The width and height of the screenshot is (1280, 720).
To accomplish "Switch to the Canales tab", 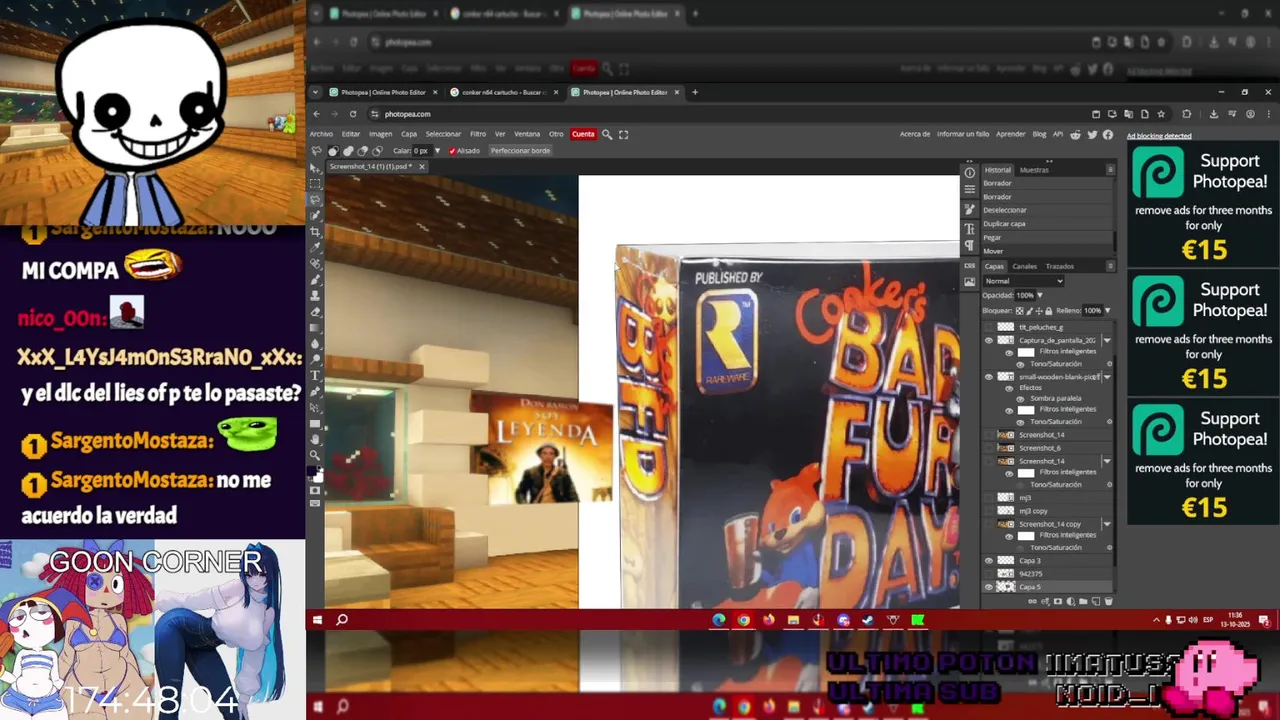I will [1025, 267].
